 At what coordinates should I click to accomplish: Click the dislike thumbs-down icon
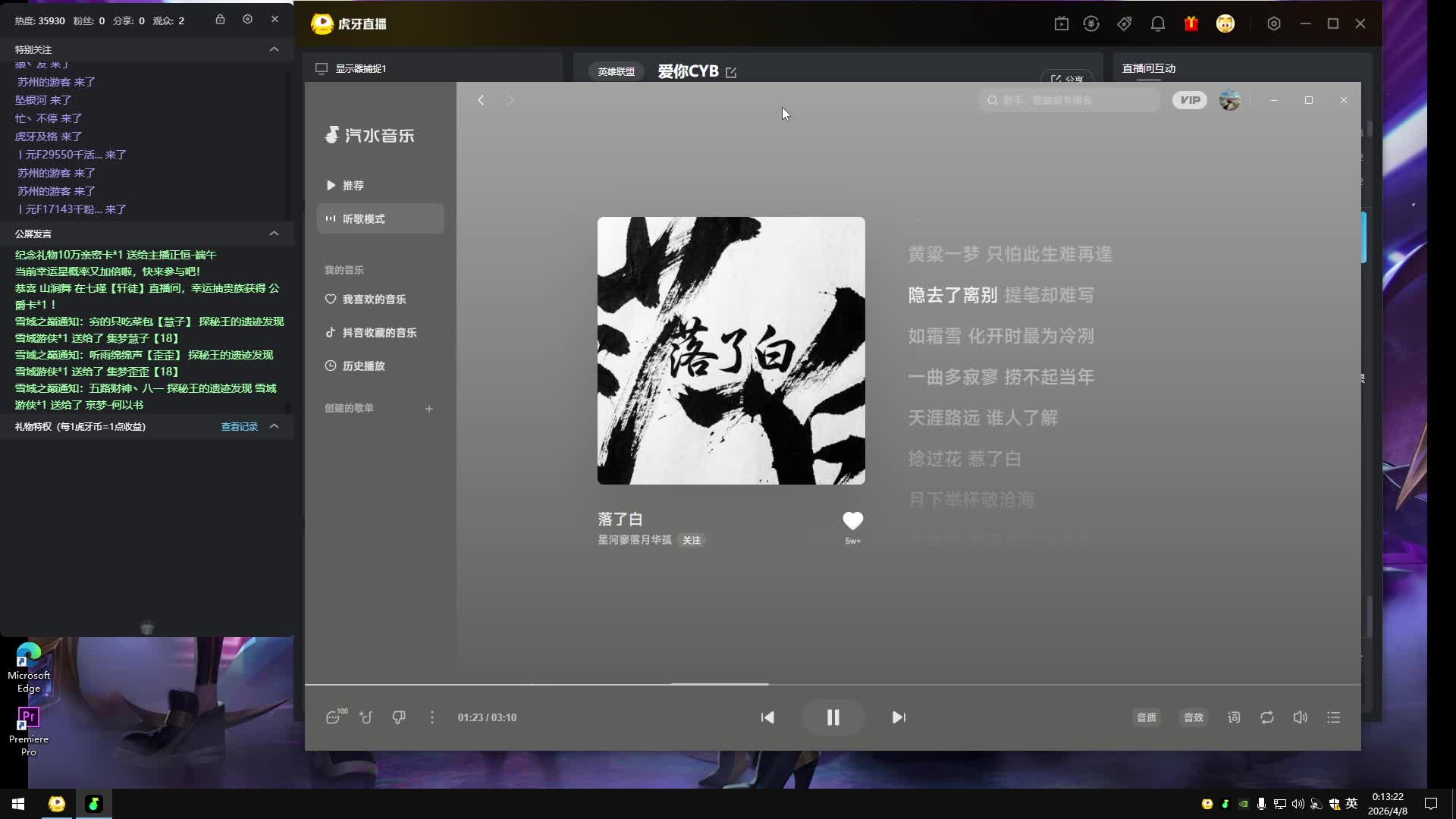[399, 717]
